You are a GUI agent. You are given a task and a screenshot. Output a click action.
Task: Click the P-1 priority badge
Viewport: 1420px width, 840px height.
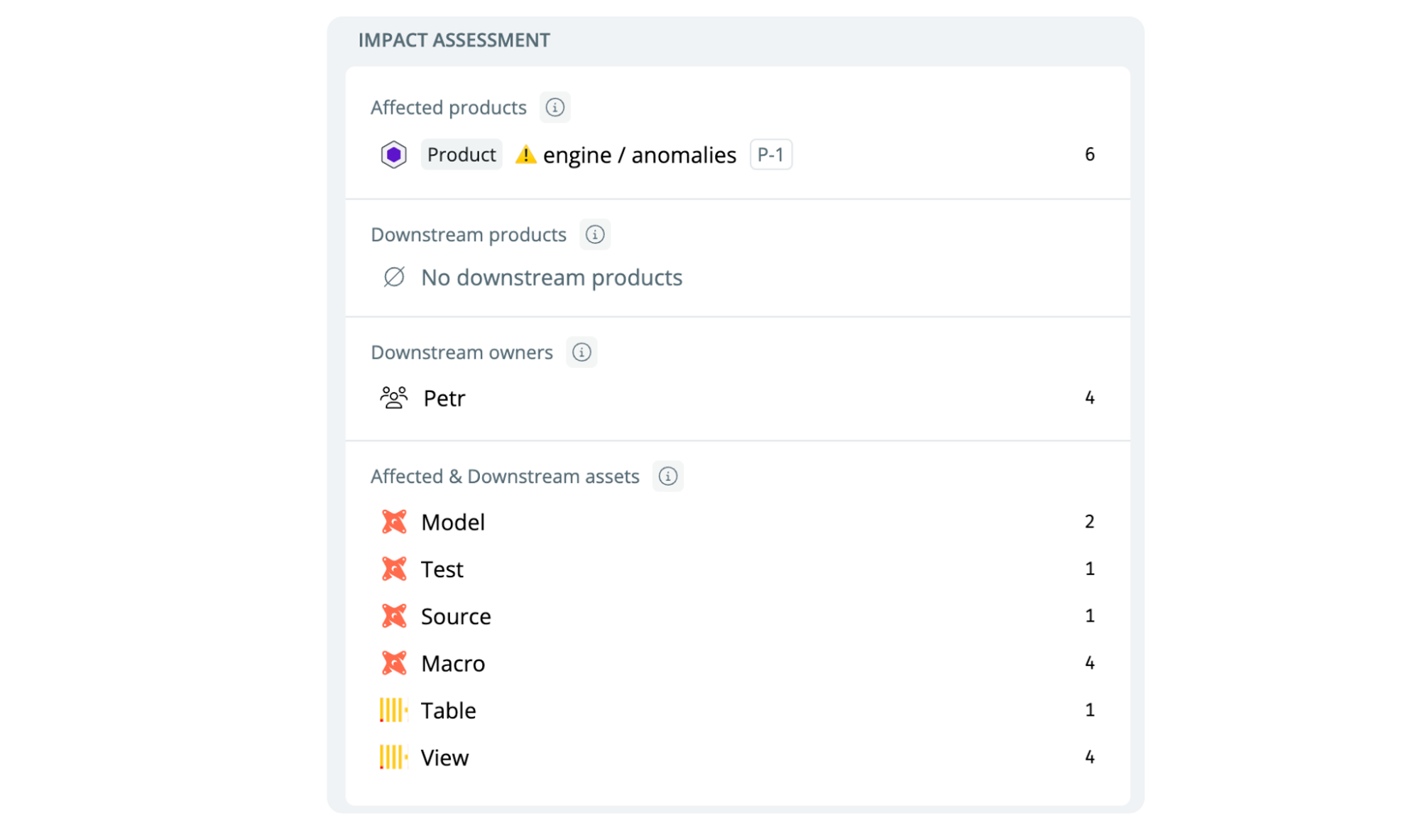pyautogui.click(x=771, y=155)
